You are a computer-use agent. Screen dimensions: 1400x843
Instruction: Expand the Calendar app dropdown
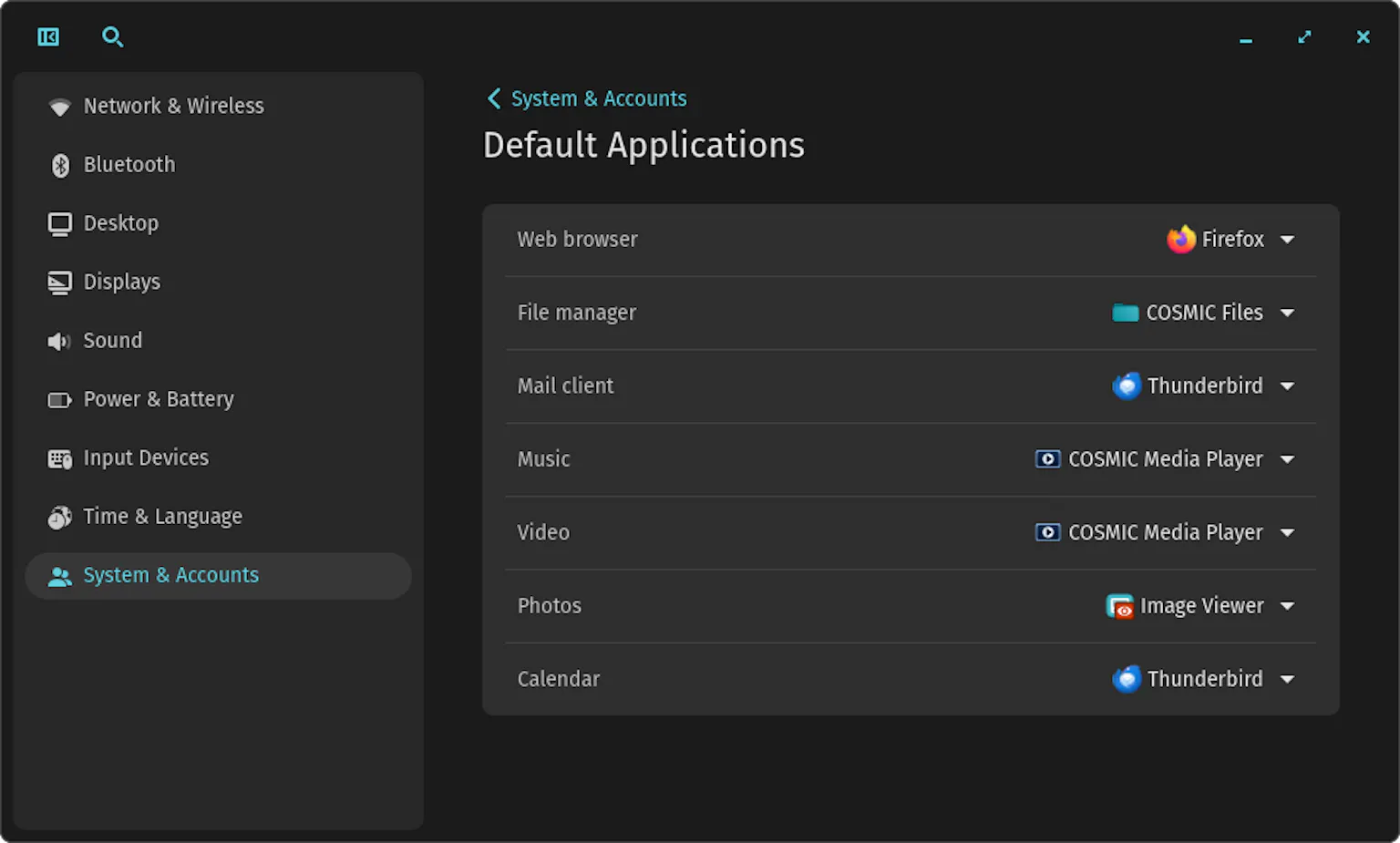[x=1287, y=678]
